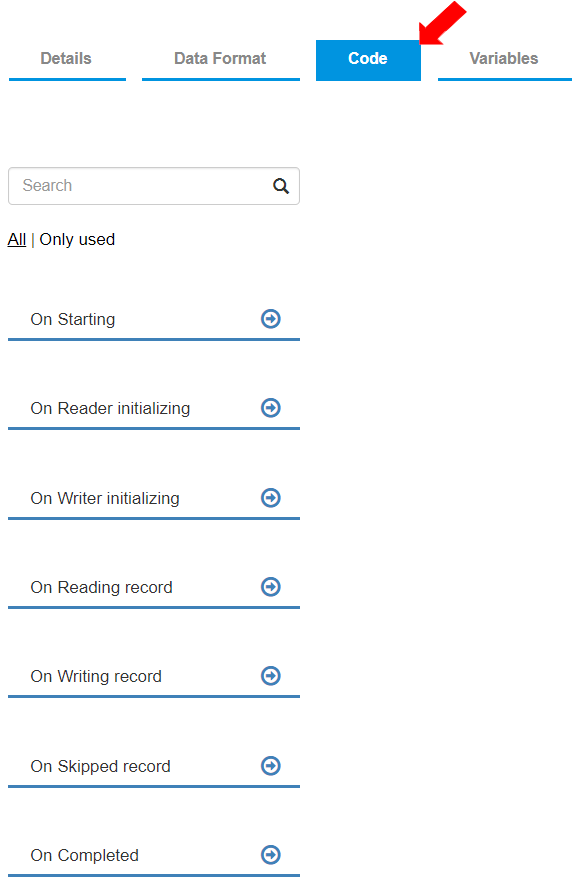The width and height of the screenshot is (581, 881).
Task: Open the Data Format tab
Action: click(x=220, y=60)
